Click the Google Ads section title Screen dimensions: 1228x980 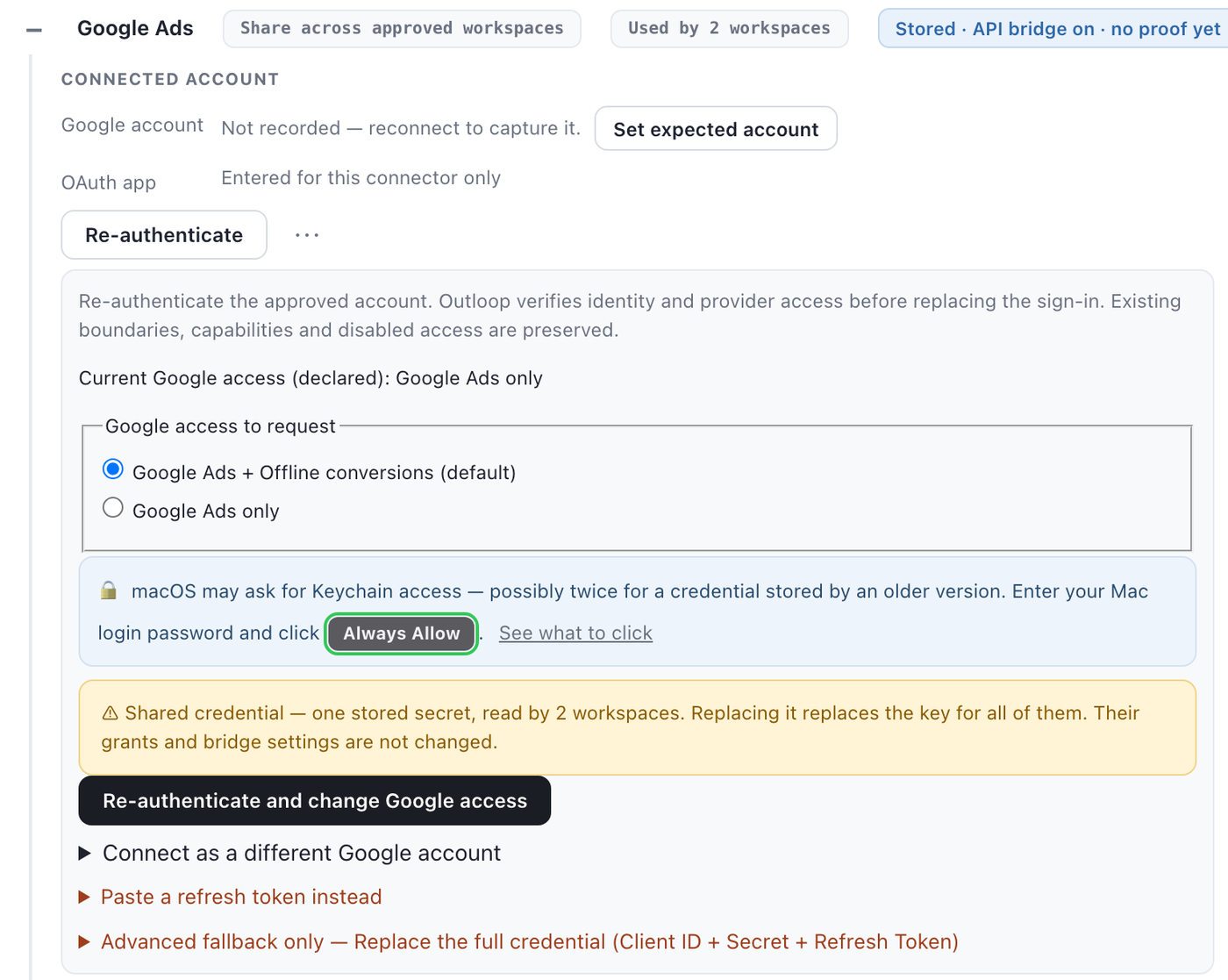pyautogui.click(x=135, y=28)
